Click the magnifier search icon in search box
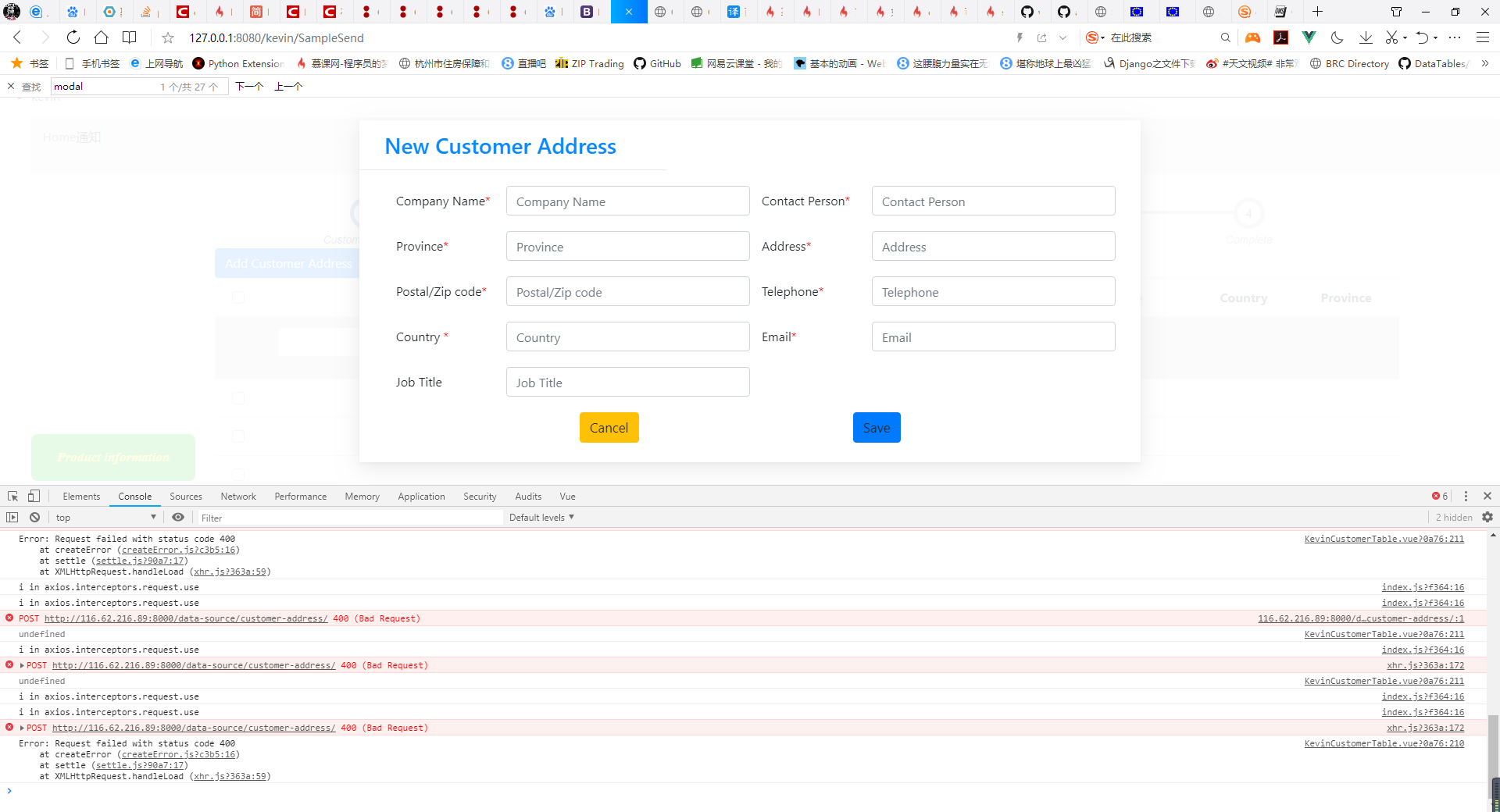 1225,37
